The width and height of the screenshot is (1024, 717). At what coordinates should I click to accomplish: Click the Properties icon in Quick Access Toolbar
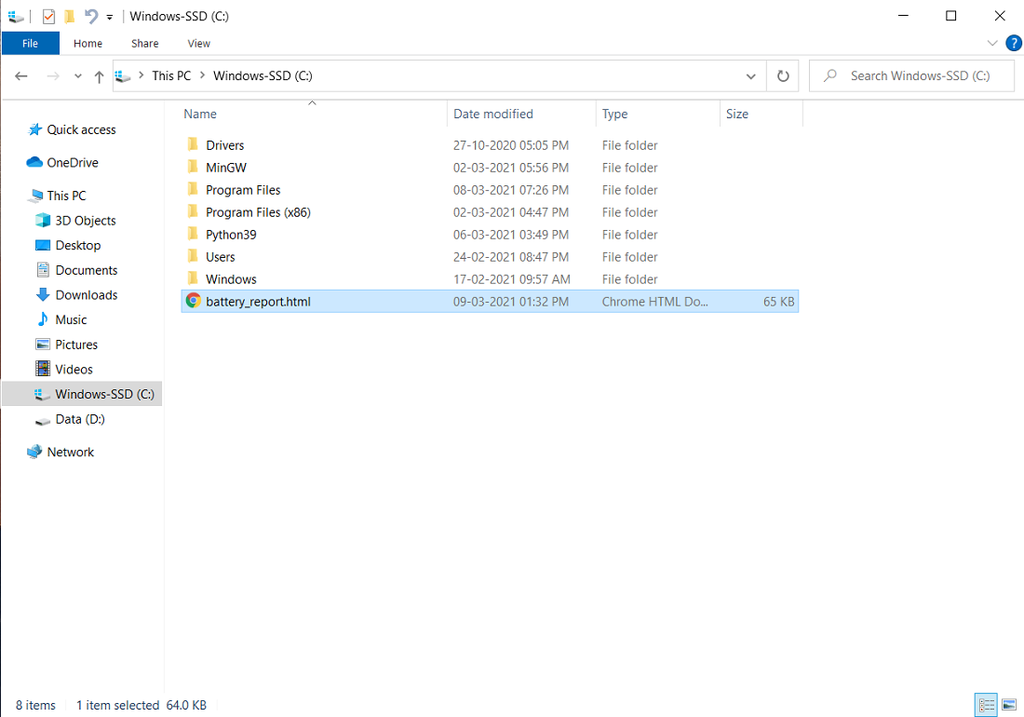47,15
